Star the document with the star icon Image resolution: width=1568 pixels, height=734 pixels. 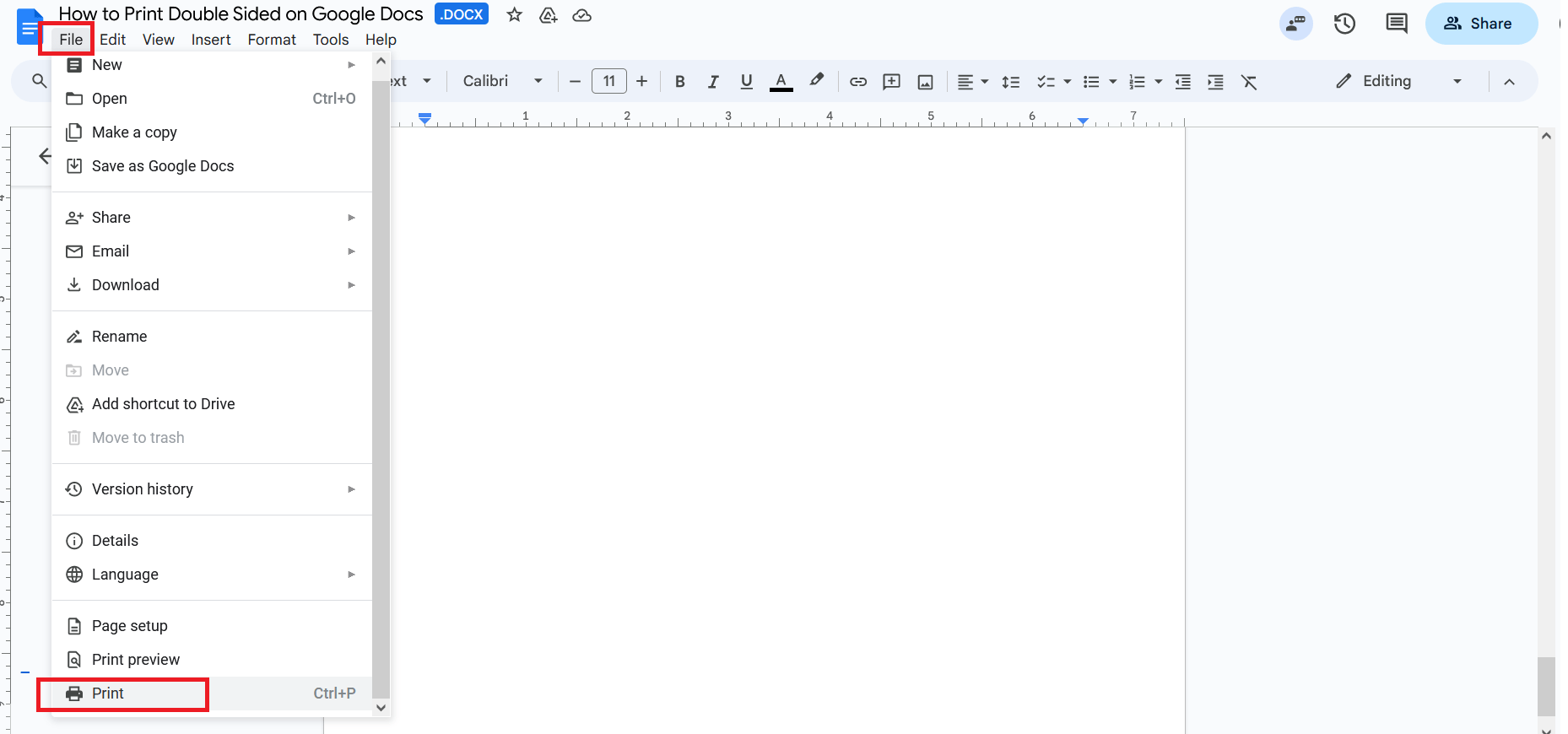coord(515,15)
